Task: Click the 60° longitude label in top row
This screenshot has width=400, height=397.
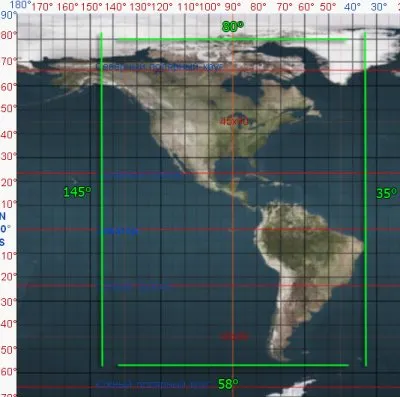Action: pos(306,7)
